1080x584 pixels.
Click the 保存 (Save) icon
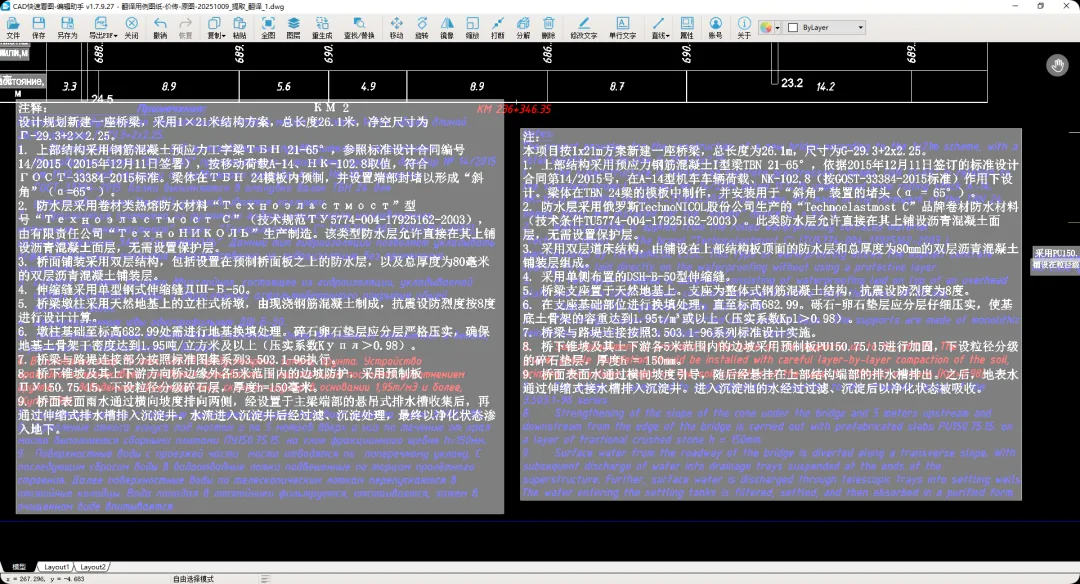(x=38, y=27)
